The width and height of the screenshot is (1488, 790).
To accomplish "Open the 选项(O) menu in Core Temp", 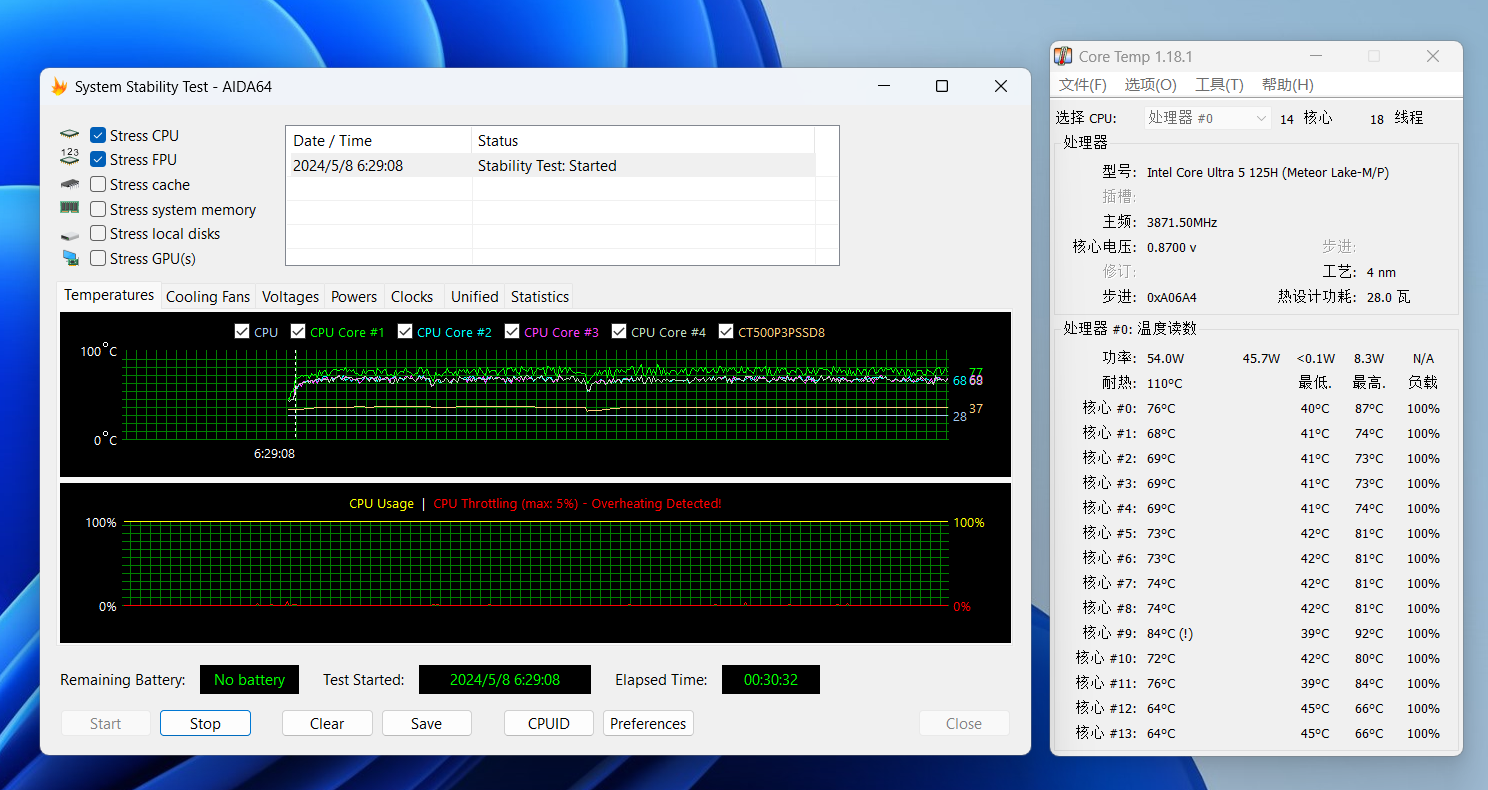I will 1150,85.
